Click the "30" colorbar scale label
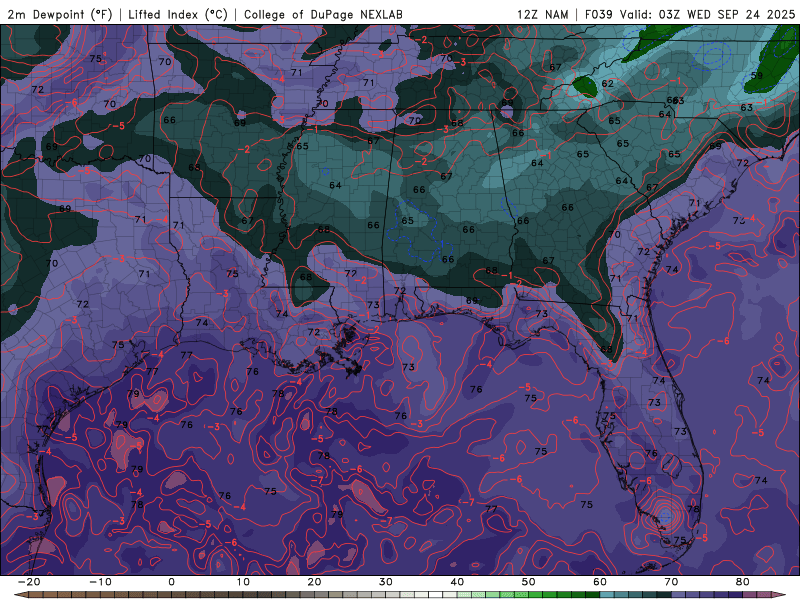Screen dimensions: 800x600 (386, 582)
